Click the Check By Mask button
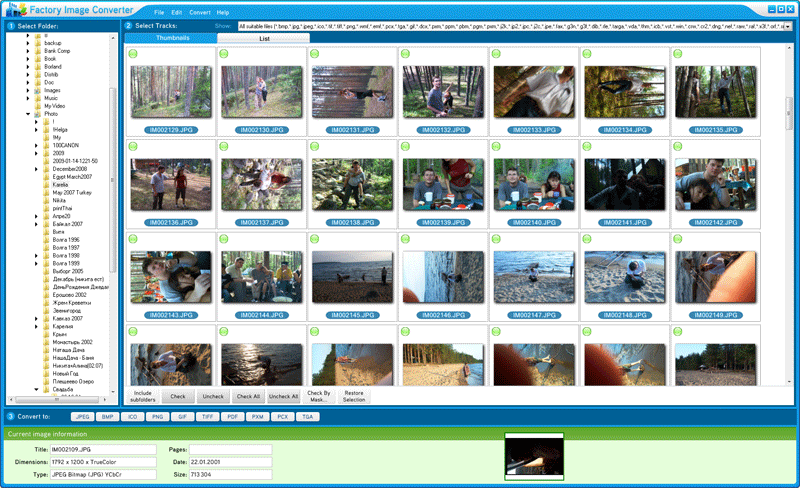This screenshot has width=800, height=488. pyautogui.click(x=319, y=396)
